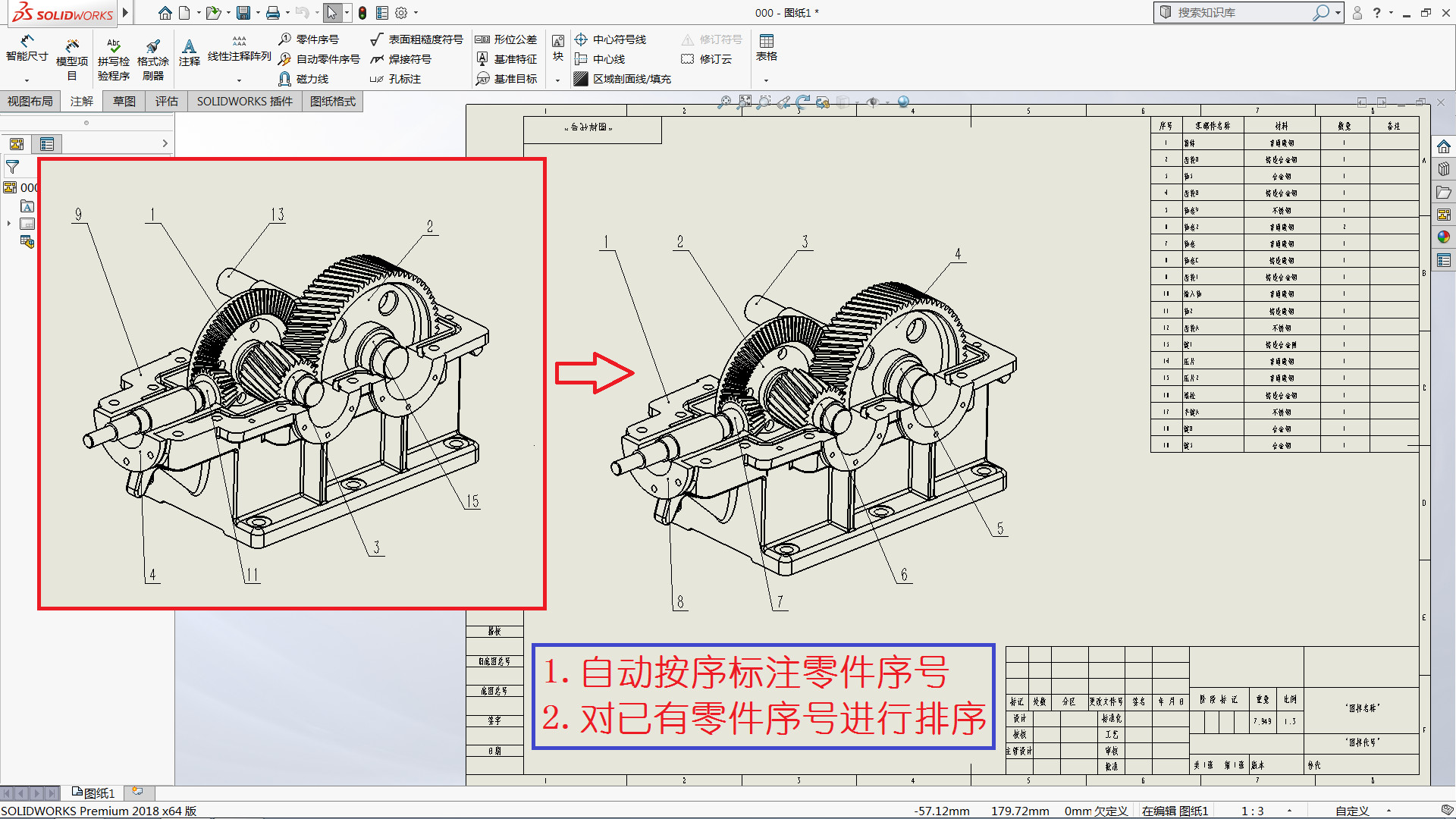Switch to the 视图布局 tab
Image resolution: width=1456 pixels, height=819 pixels.
(30, 102)
